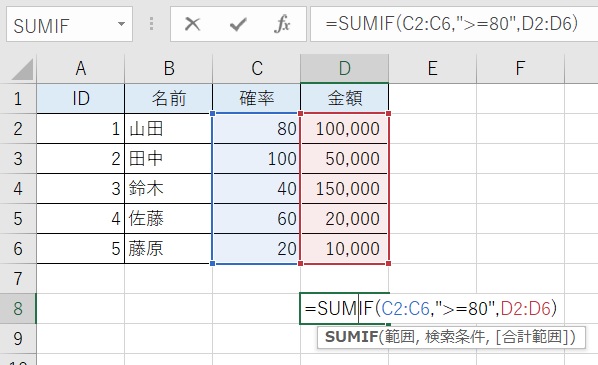598x365 pixels.
Task: Open the Name Box function dropdown arrow
Action: pyautogui.click(x=121, y=24)
